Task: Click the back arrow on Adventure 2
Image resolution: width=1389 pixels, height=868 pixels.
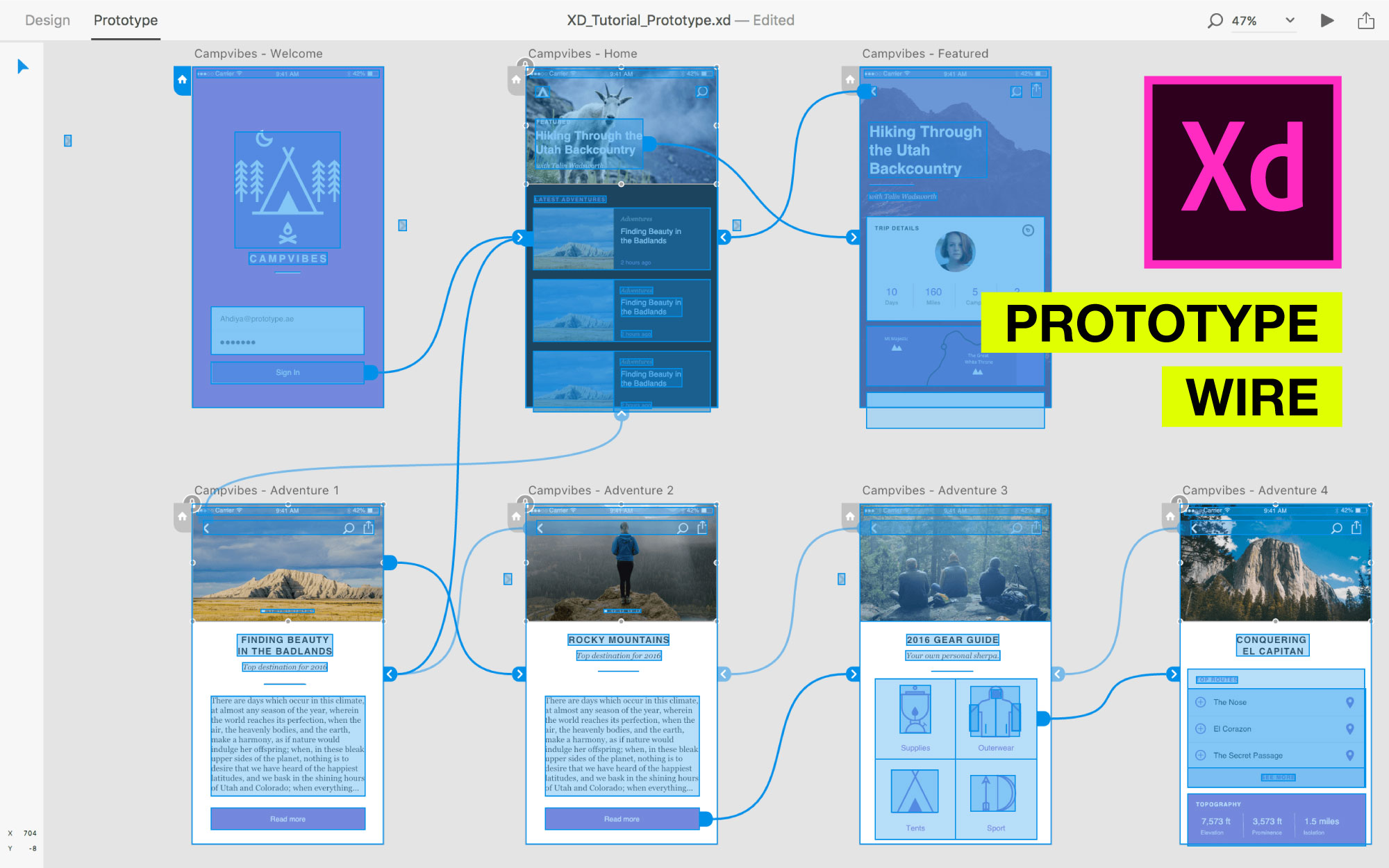Action: 540,528
